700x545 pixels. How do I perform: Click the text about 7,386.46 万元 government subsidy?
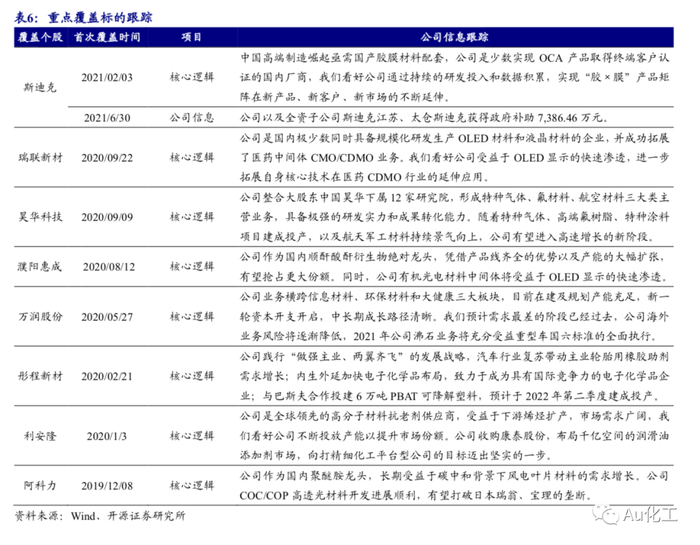click(x=424, y=118)
